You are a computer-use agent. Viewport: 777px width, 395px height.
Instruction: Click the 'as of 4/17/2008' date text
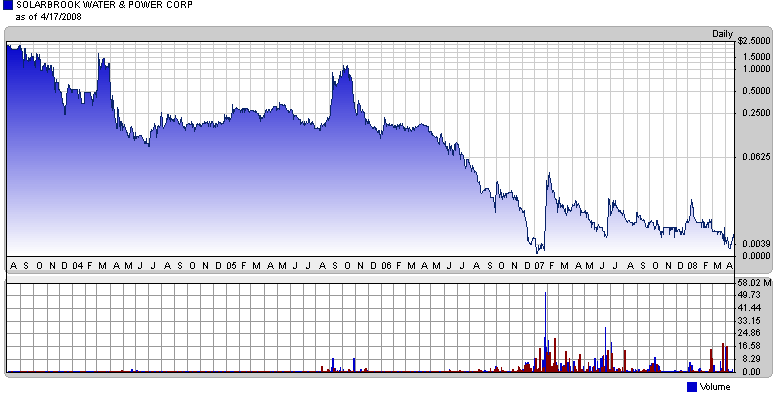pyautogui.click(x=49, y=16)
